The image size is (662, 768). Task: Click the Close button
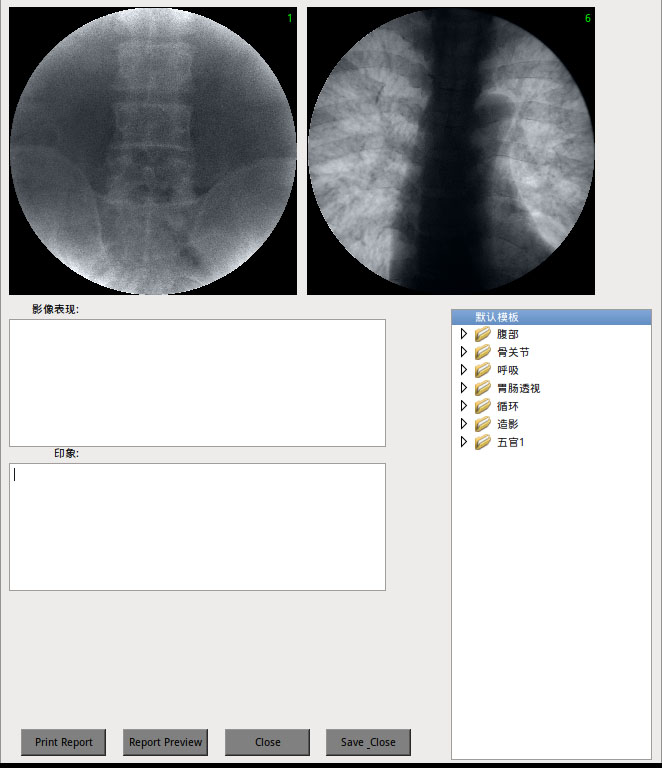tap(267, 742)
